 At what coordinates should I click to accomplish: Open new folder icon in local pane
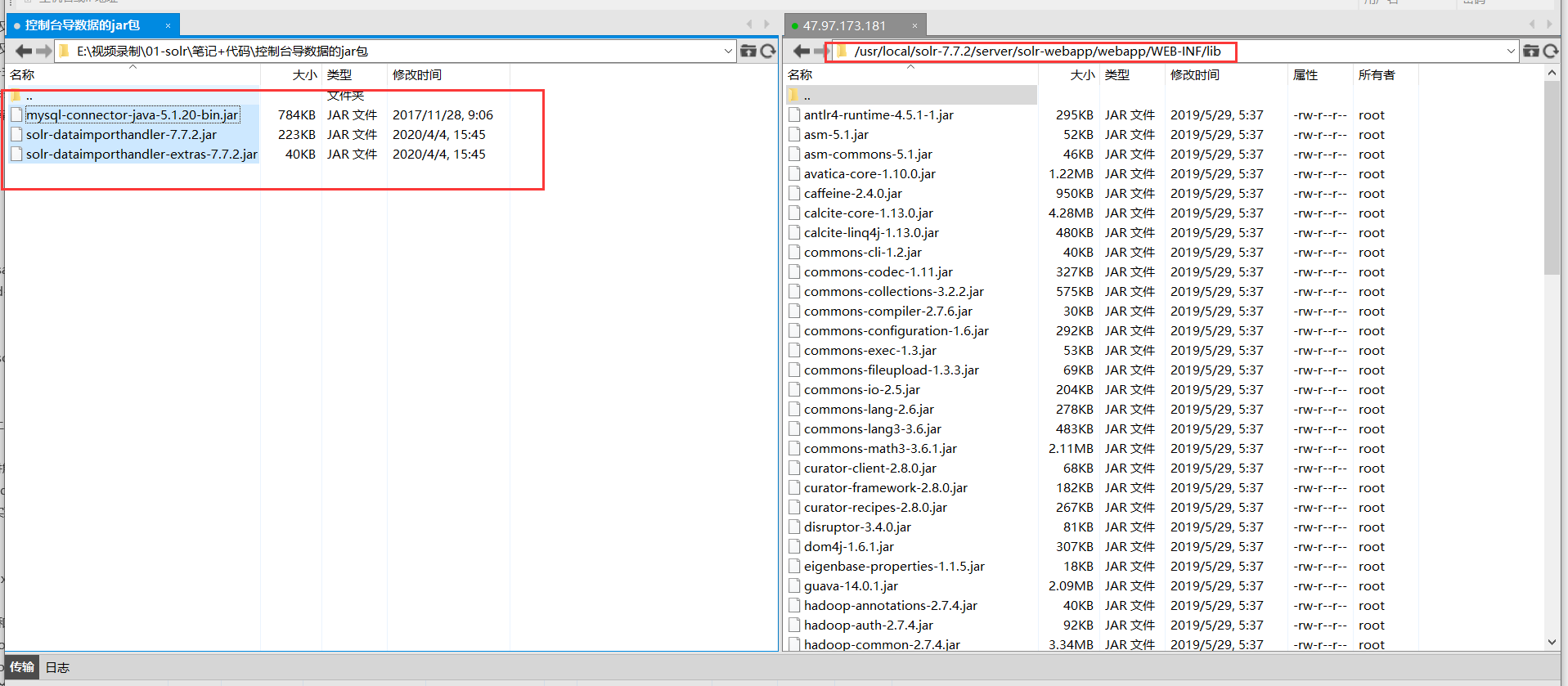748,51
